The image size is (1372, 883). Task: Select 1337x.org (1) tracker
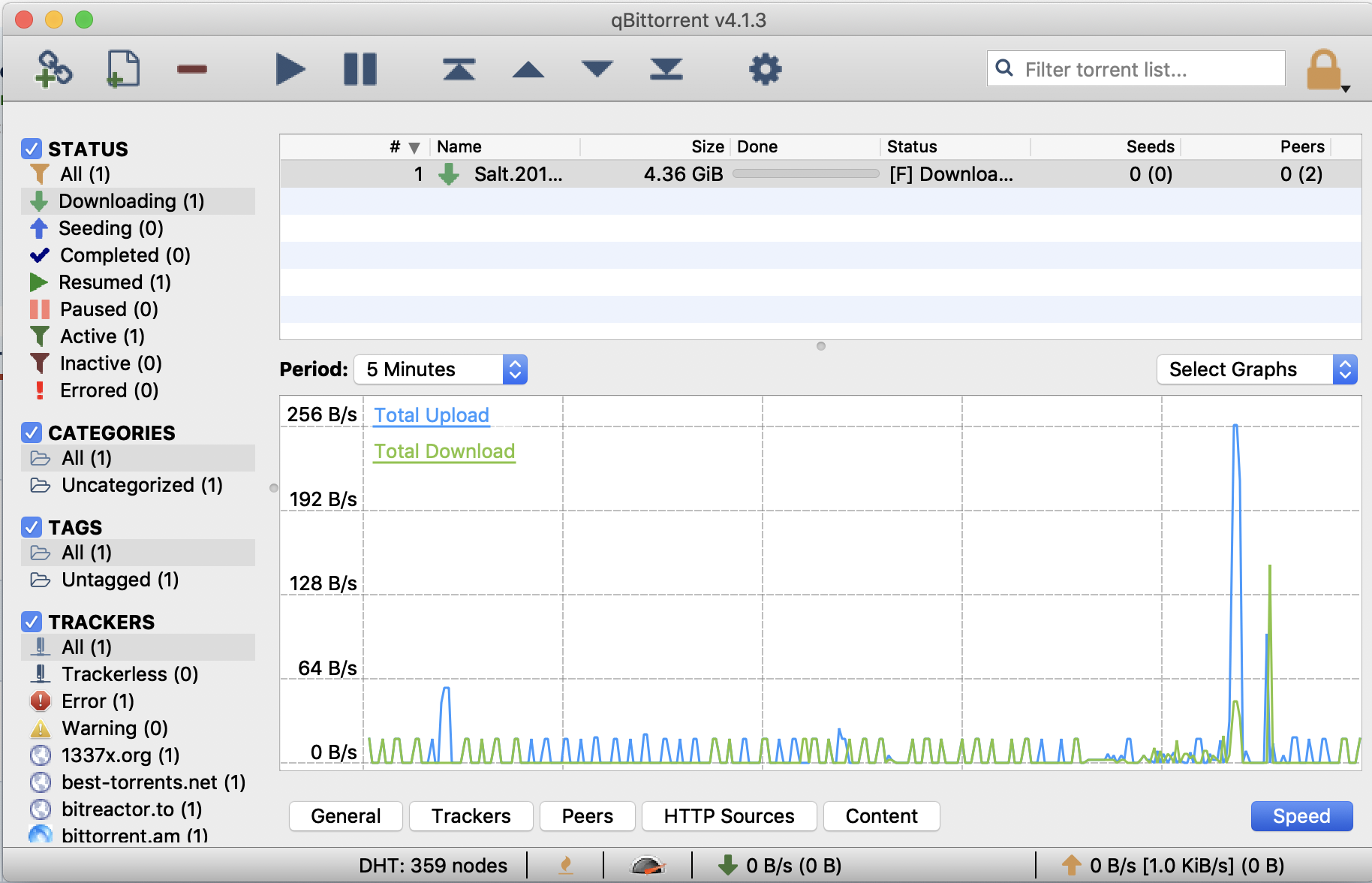pos(138,755)
